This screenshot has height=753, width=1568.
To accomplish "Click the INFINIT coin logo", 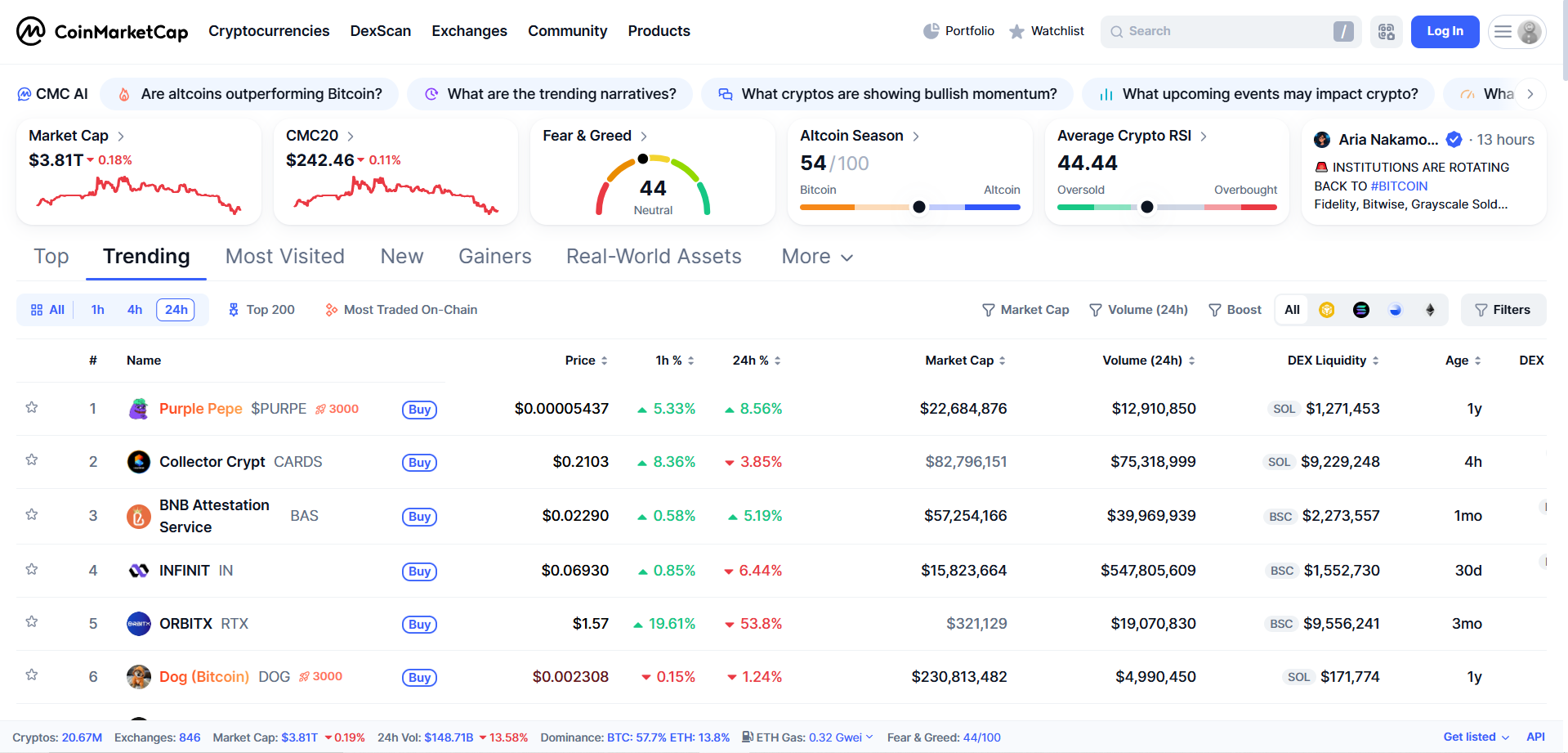I will pyautogui.click(x=139, y=571).
